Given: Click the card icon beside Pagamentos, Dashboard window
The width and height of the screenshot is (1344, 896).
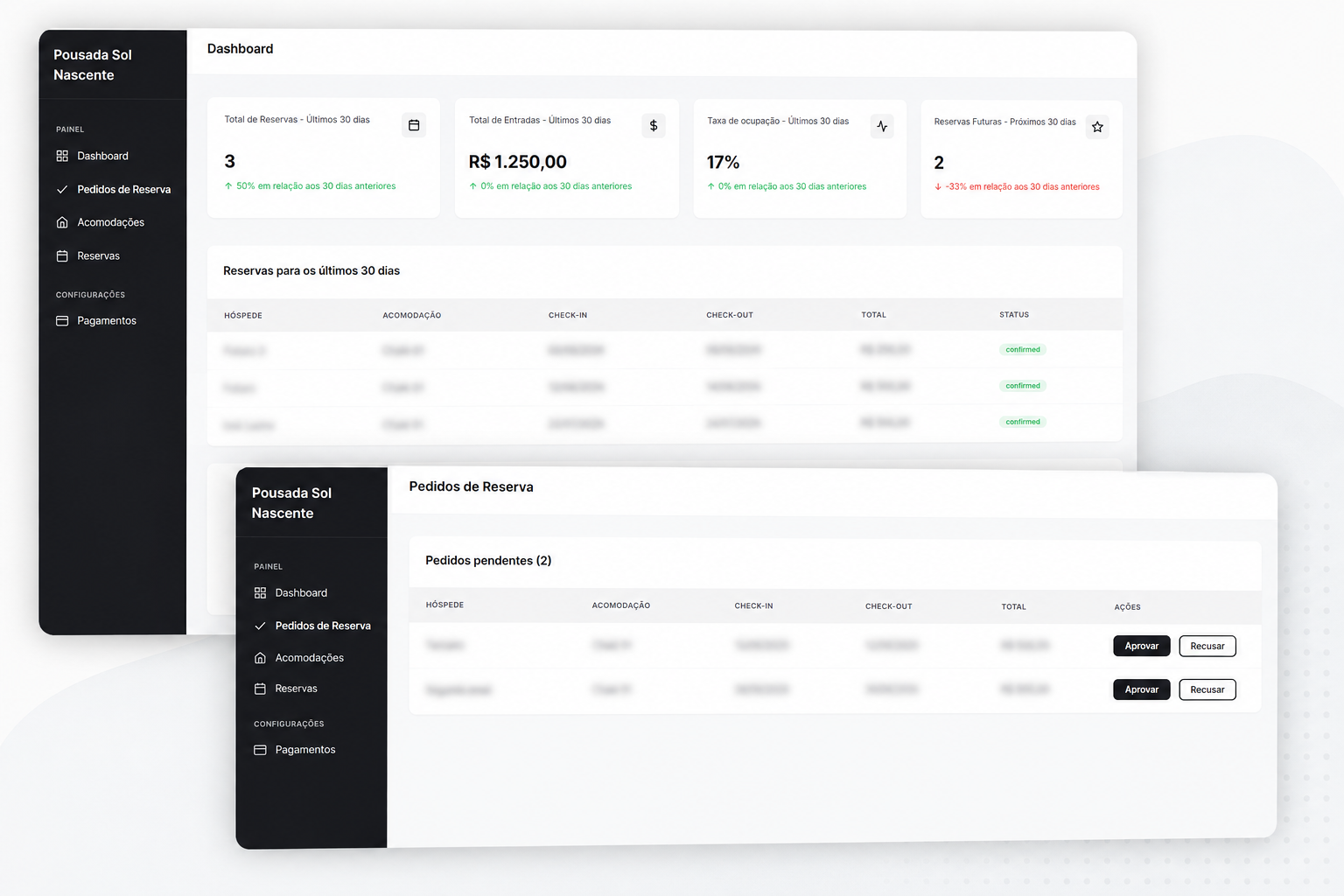Looking at the screenshot, I should point(62,321).
